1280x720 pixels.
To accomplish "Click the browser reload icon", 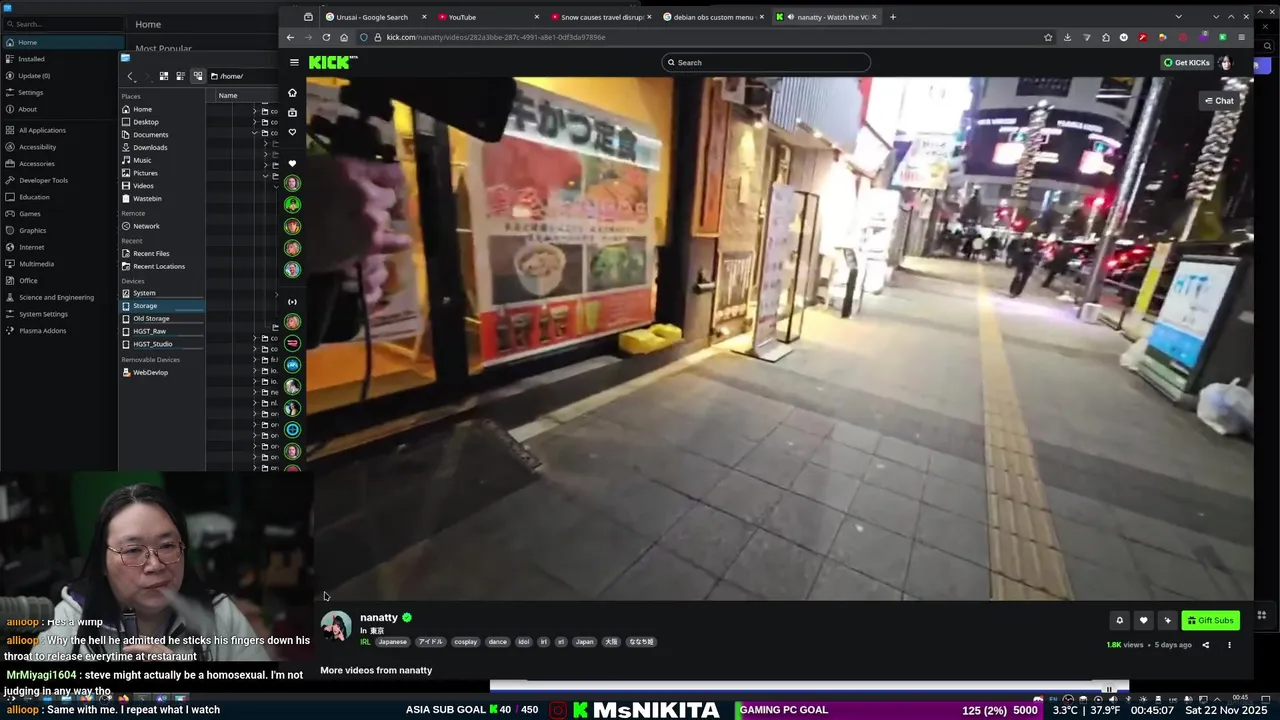I will pyautogui.click(x=326, y=37).
